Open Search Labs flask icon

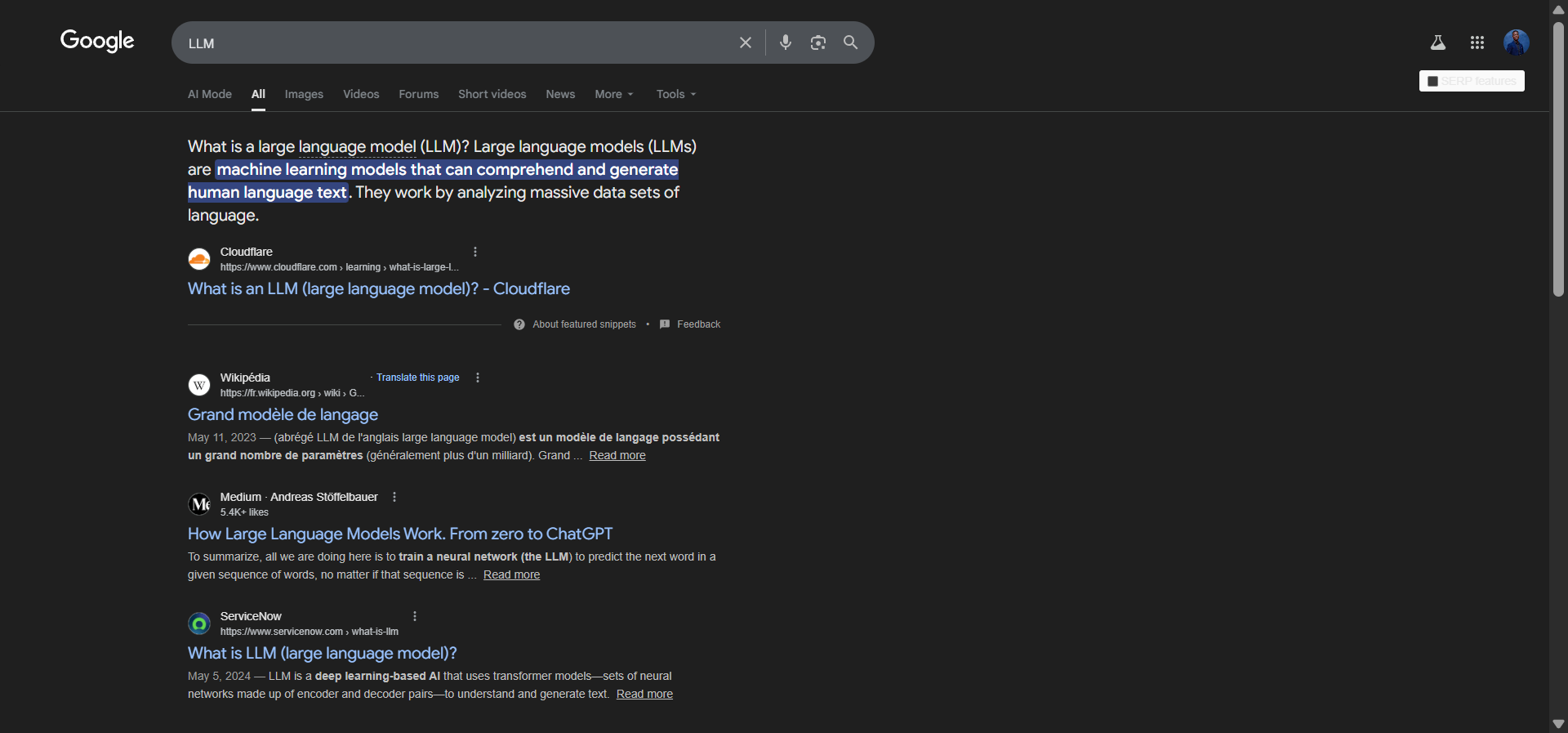pyautogui.click(x=1438, y=42)
